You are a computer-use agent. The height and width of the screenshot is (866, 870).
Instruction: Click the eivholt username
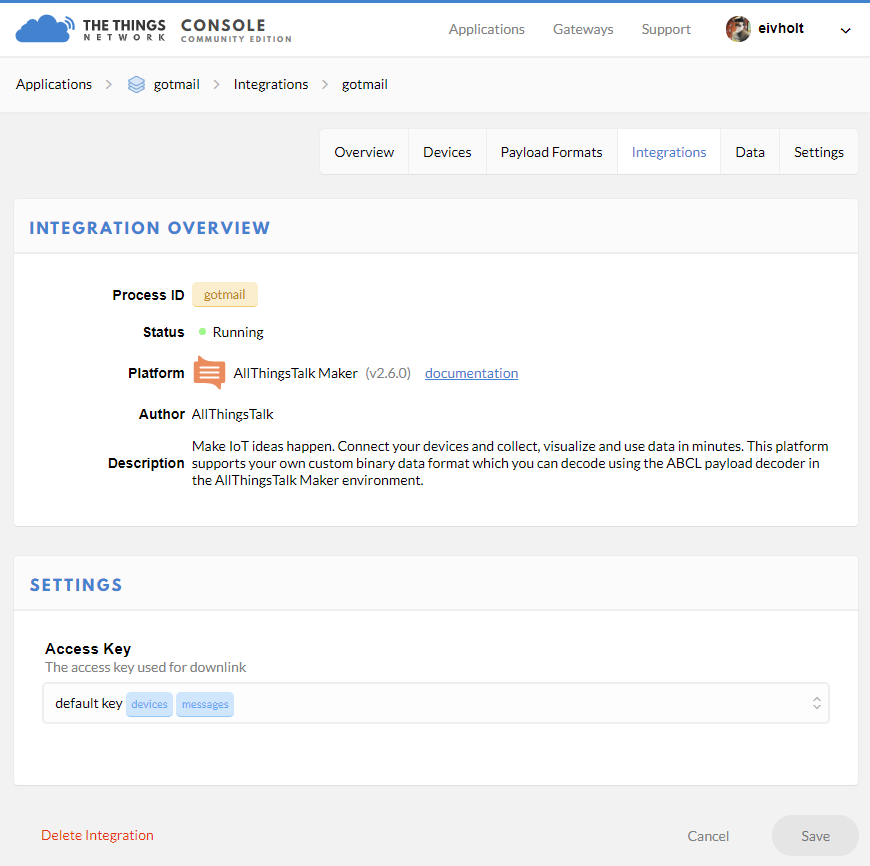(x=781, y=28)
